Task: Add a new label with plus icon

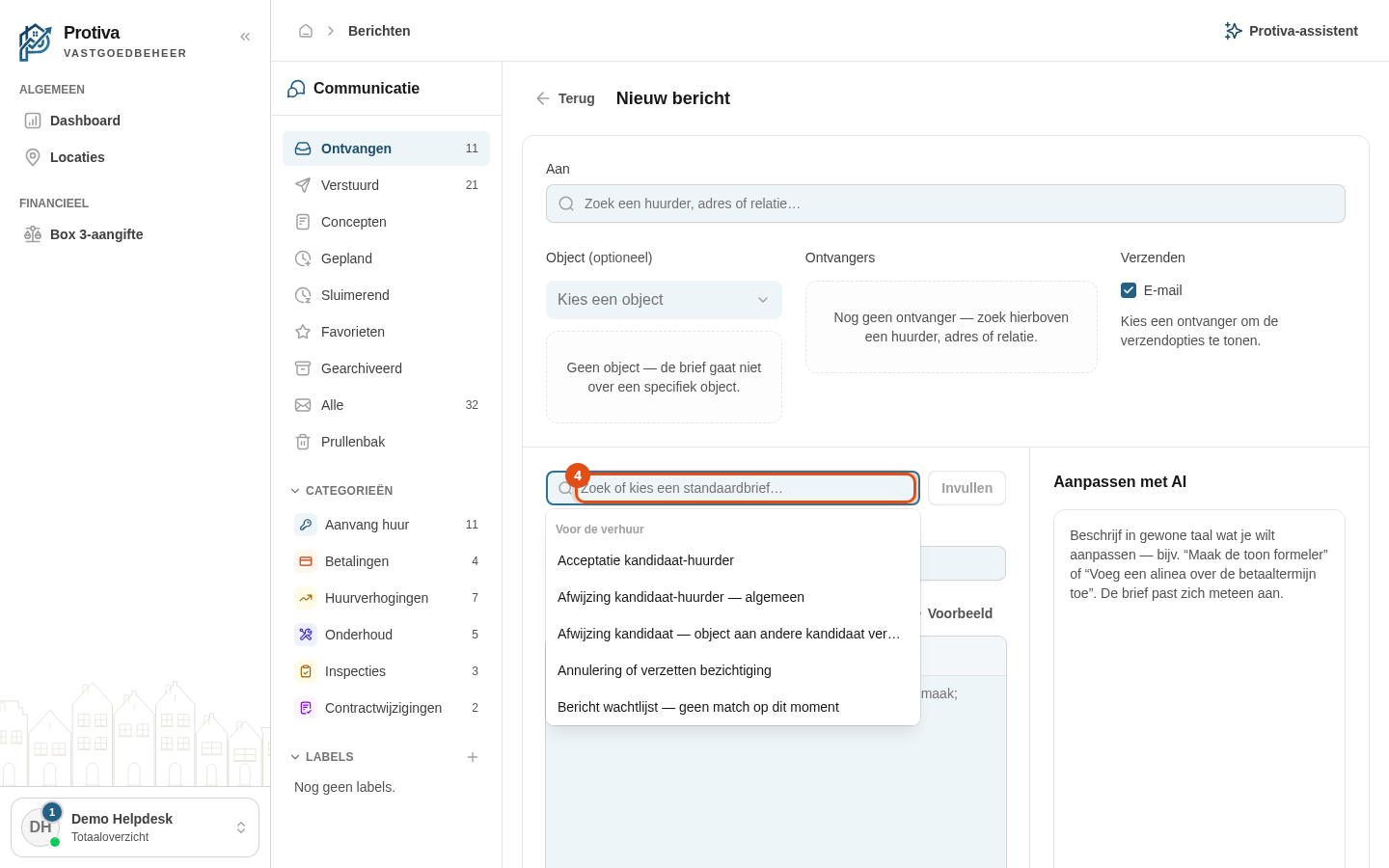Action: tap(473, 757)
